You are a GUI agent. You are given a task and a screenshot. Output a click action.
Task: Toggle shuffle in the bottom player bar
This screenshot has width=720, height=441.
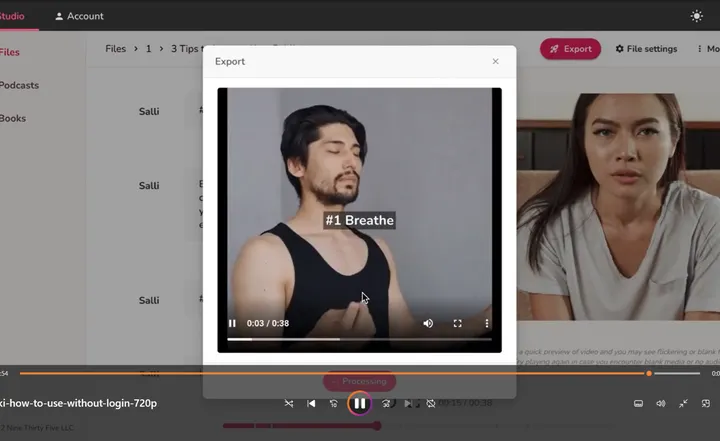288,403
